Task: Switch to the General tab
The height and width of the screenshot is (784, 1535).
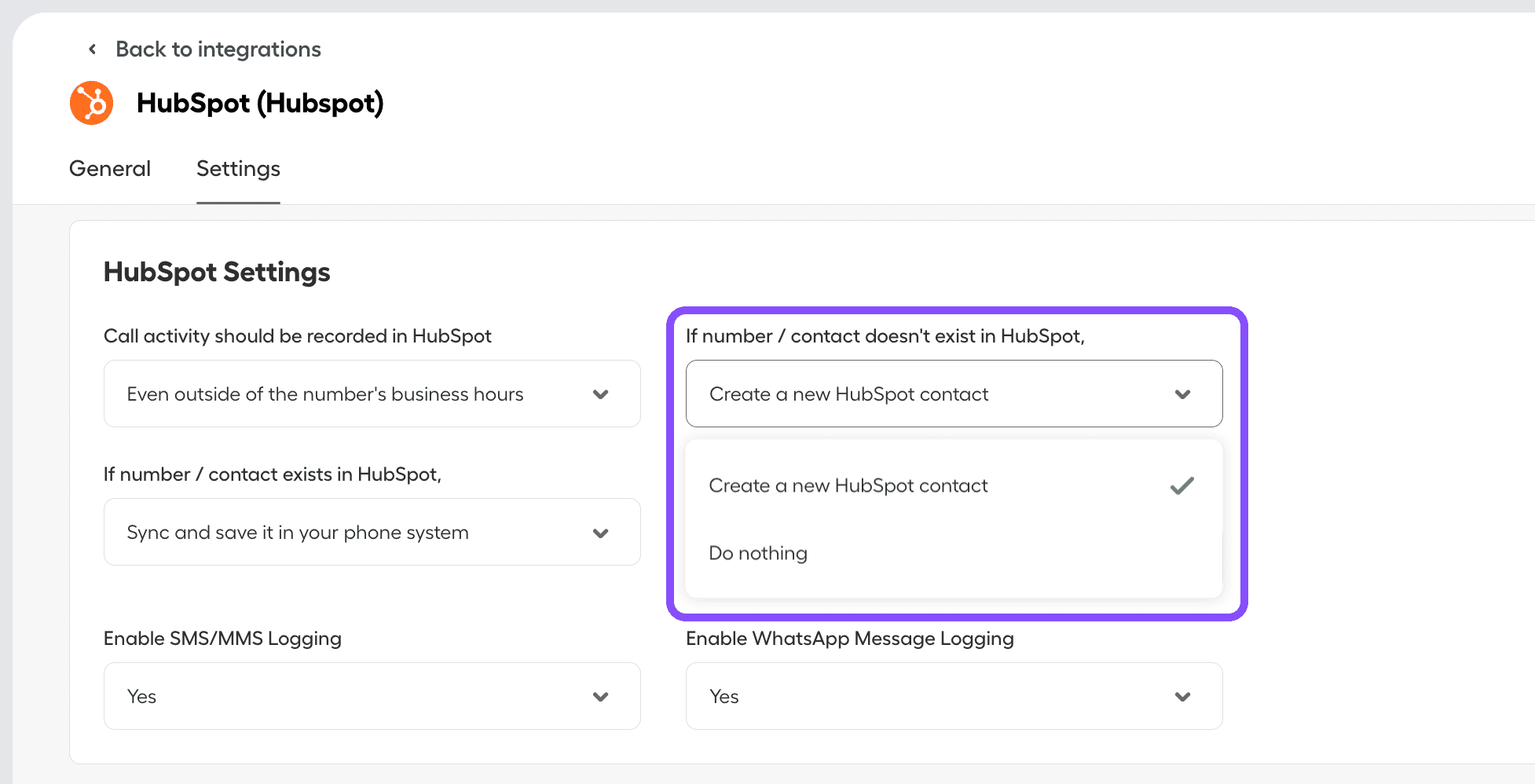Action: pos(109,168)
